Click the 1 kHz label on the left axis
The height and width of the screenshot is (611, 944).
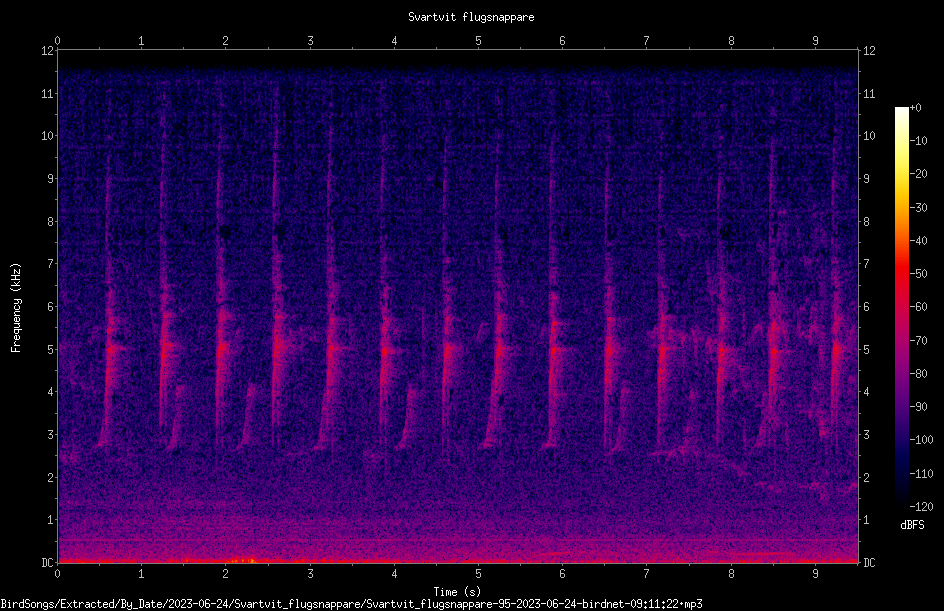51,520
